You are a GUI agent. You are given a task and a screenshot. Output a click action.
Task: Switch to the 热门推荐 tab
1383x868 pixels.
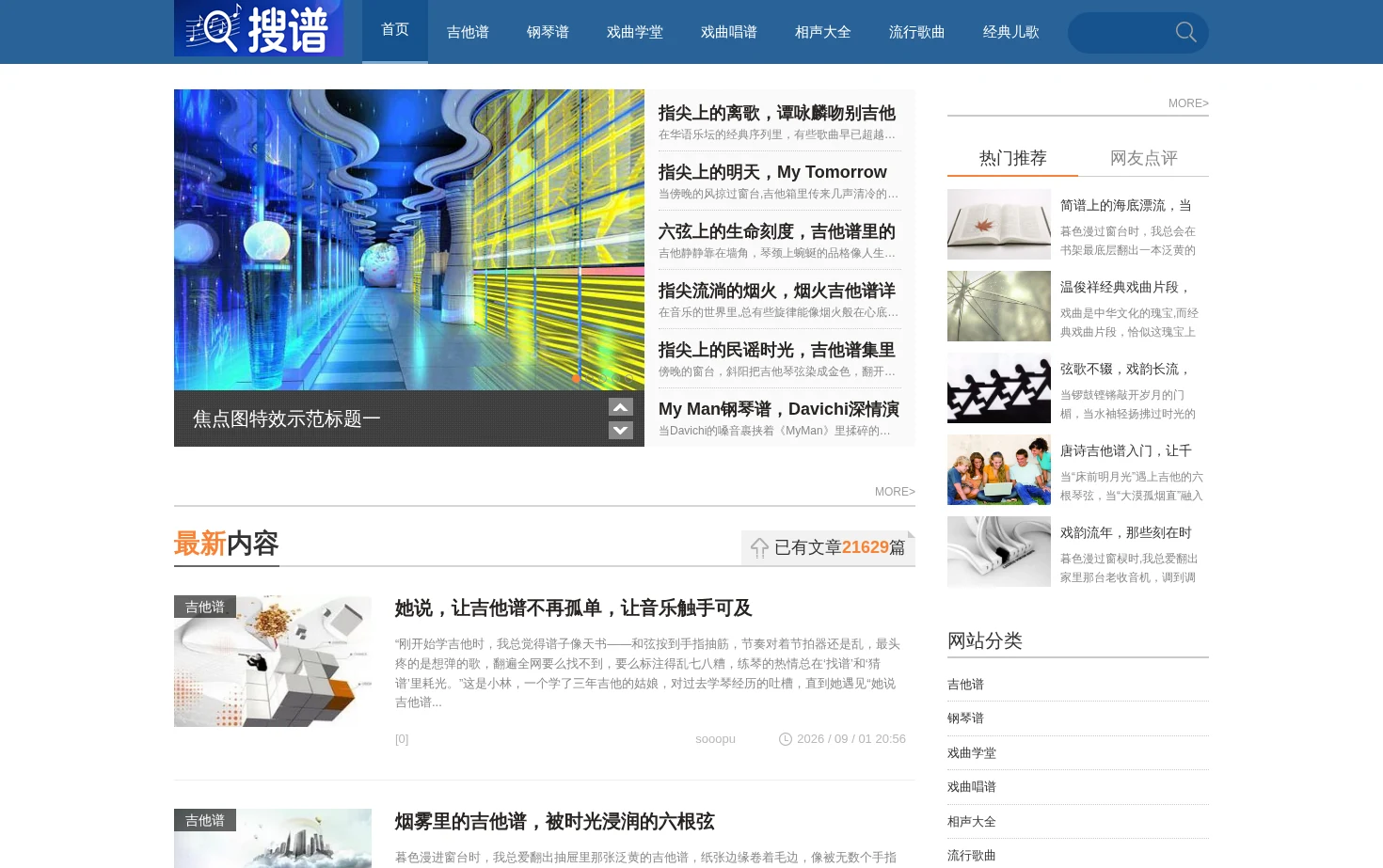coord(1012,158)
